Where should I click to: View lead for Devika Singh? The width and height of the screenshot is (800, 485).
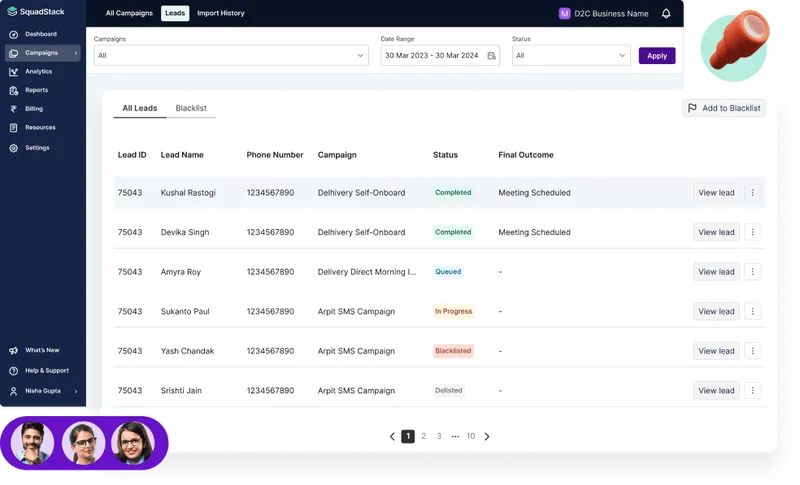pos(716,232)
